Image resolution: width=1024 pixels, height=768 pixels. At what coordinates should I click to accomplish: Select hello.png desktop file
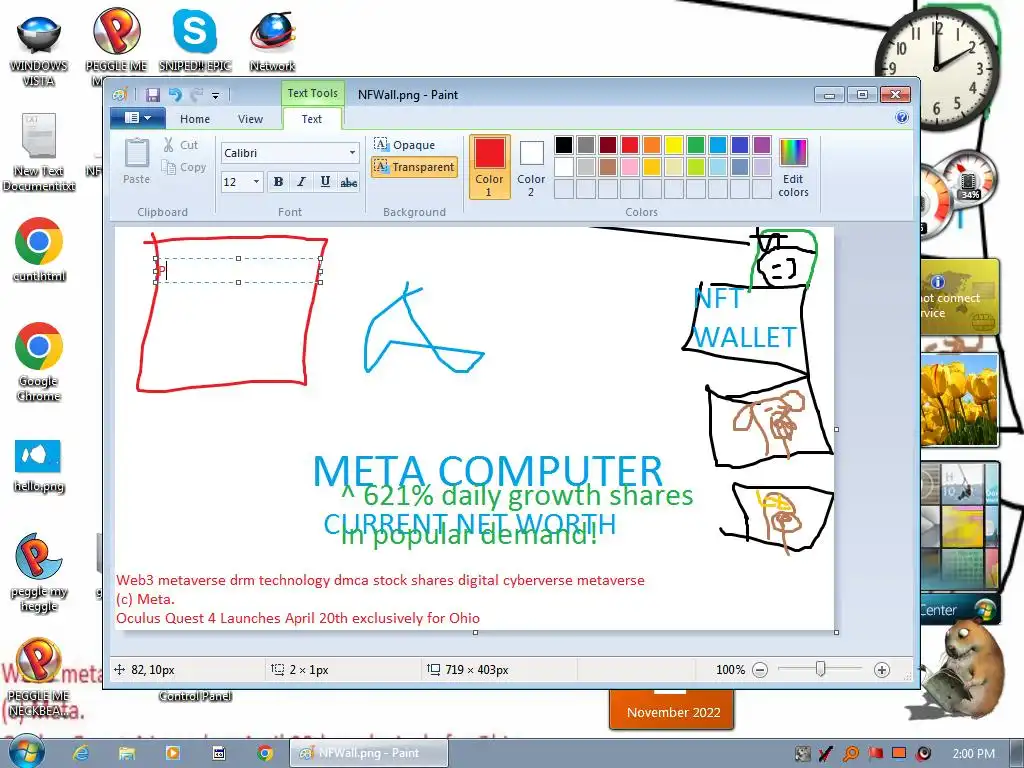pos(39,464)
